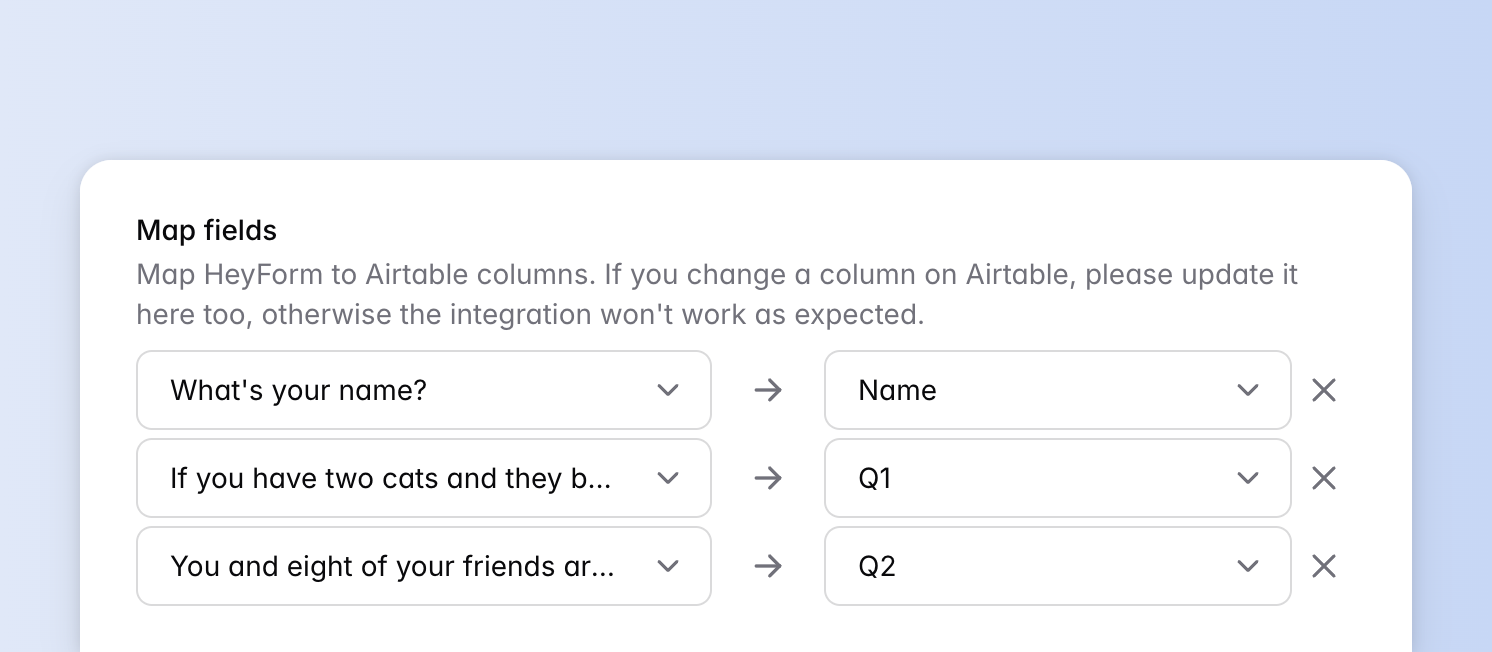Click the arrow between 'What's your name?' and Name

tap(768, 390)
